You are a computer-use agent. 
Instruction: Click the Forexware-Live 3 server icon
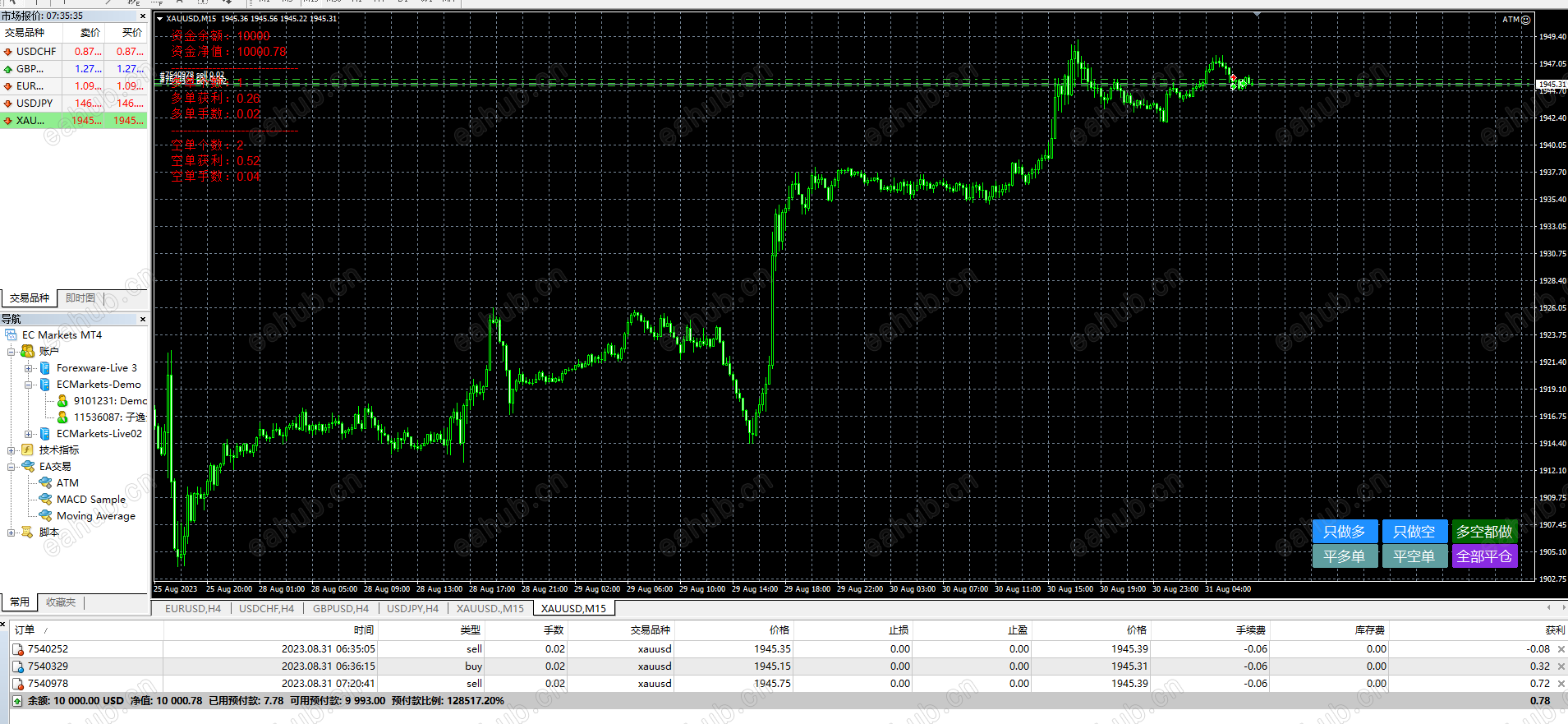point(45,368)
